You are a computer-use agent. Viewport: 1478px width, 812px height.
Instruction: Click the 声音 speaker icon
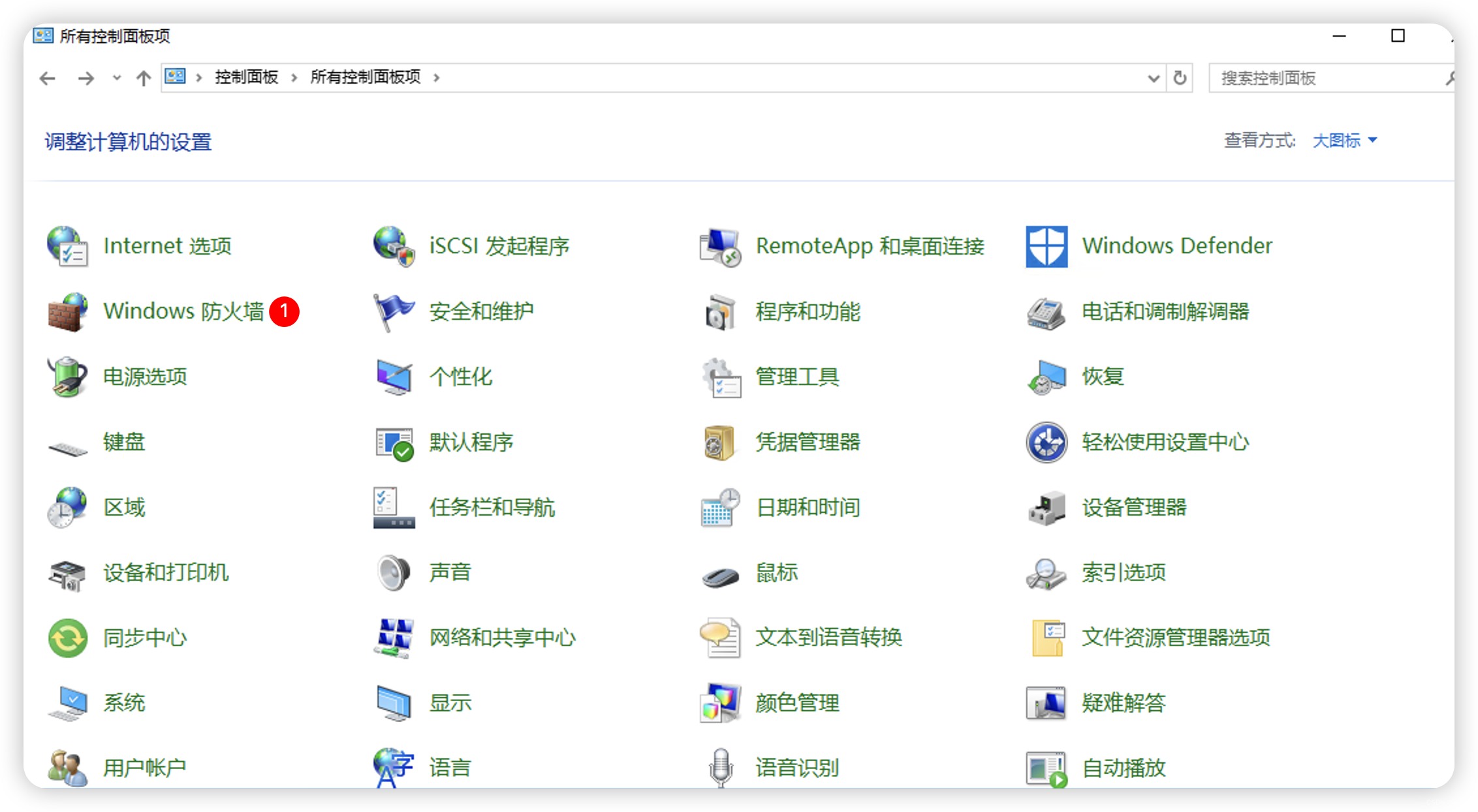coord(394,572)
